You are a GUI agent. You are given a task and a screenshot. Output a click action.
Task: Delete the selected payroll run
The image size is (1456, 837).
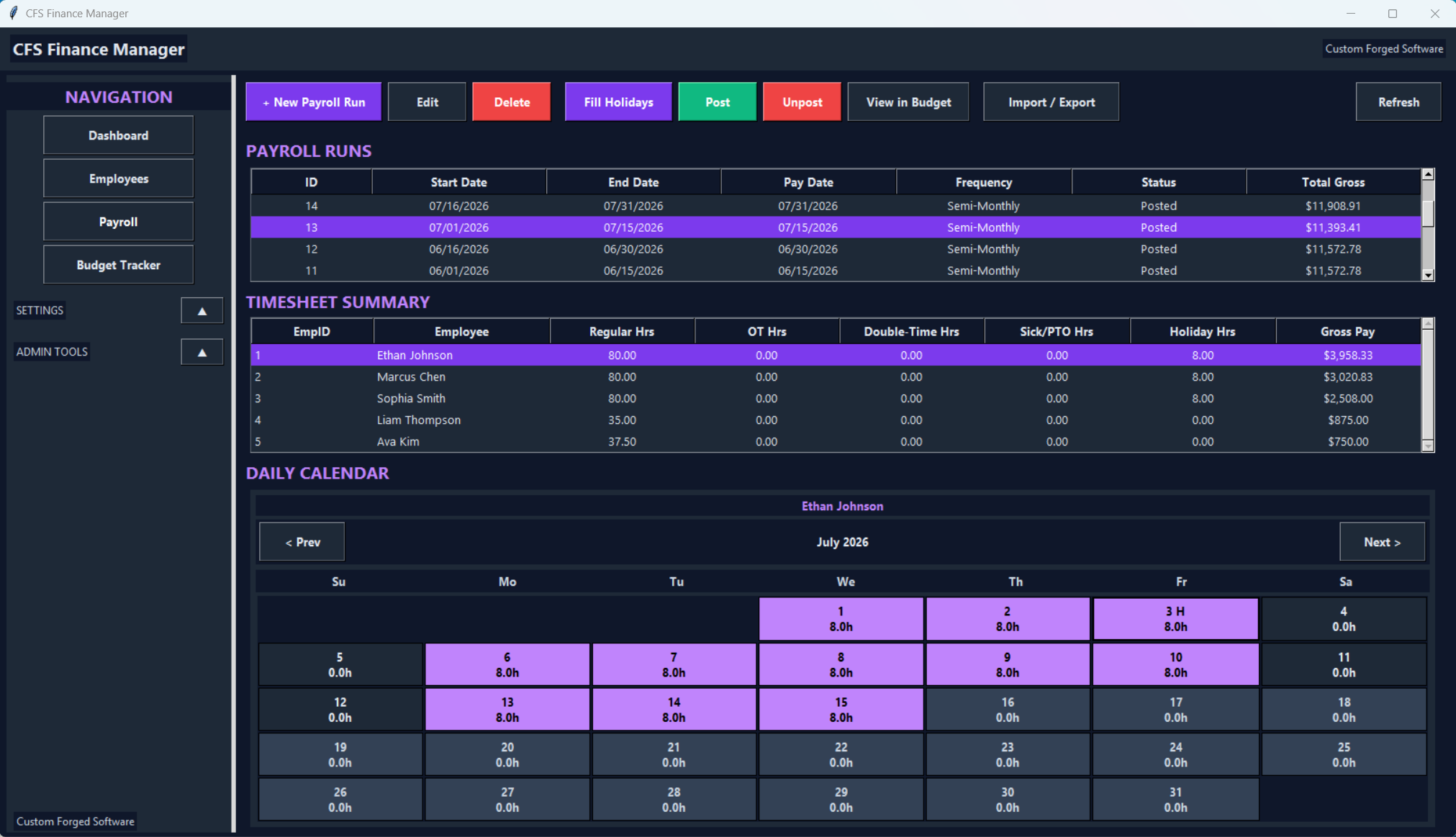click(512, 102)
